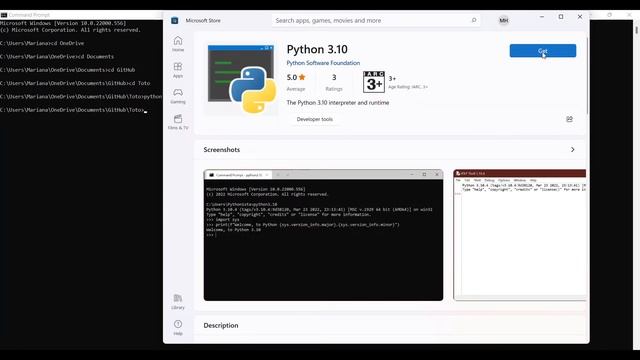Click the "cd Toto" line in Command Prompt

click(75, 83)
